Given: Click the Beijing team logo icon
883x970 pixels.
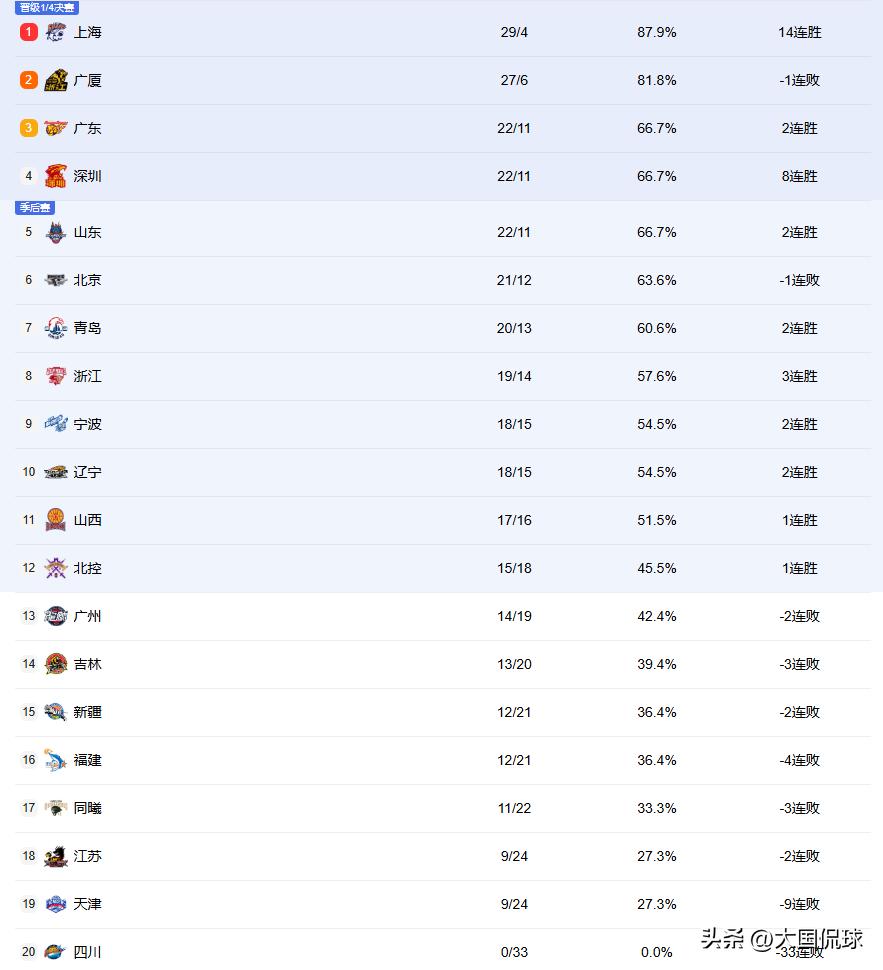Looking at the screenshot, I should pos(56,280).
